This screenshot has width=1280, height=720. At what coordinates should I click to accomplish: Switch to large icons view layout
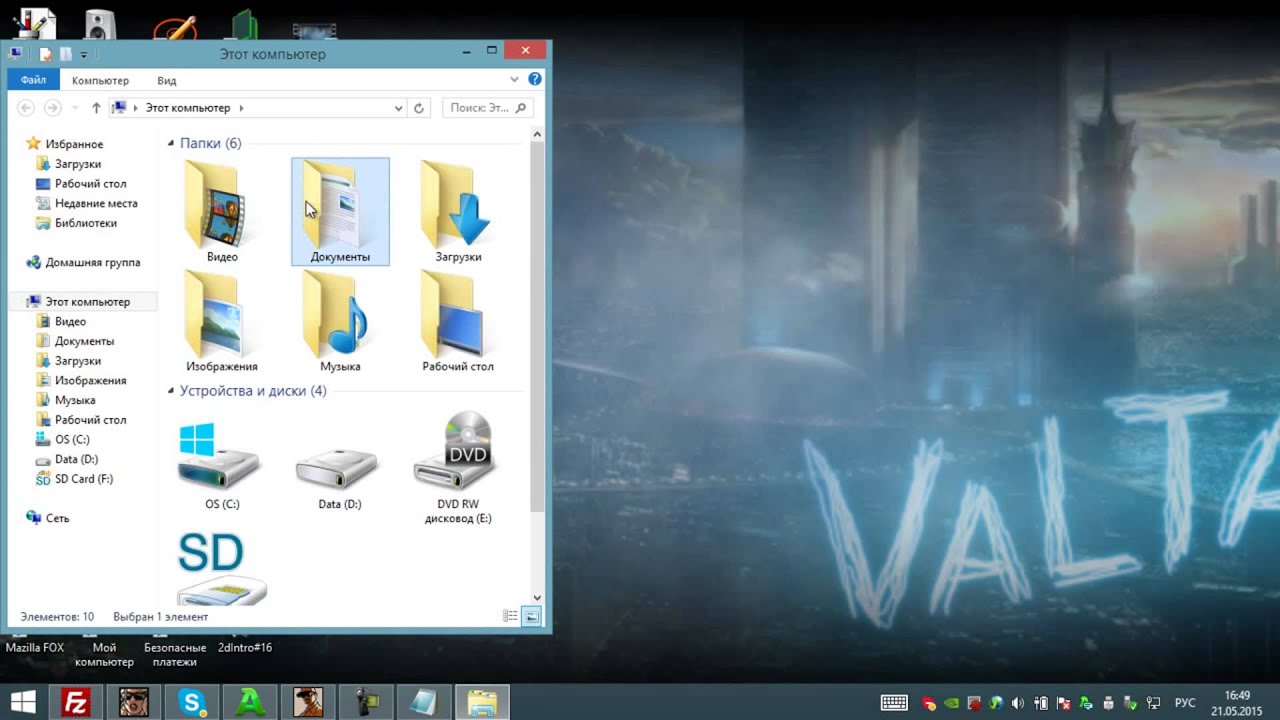(532, 617)
